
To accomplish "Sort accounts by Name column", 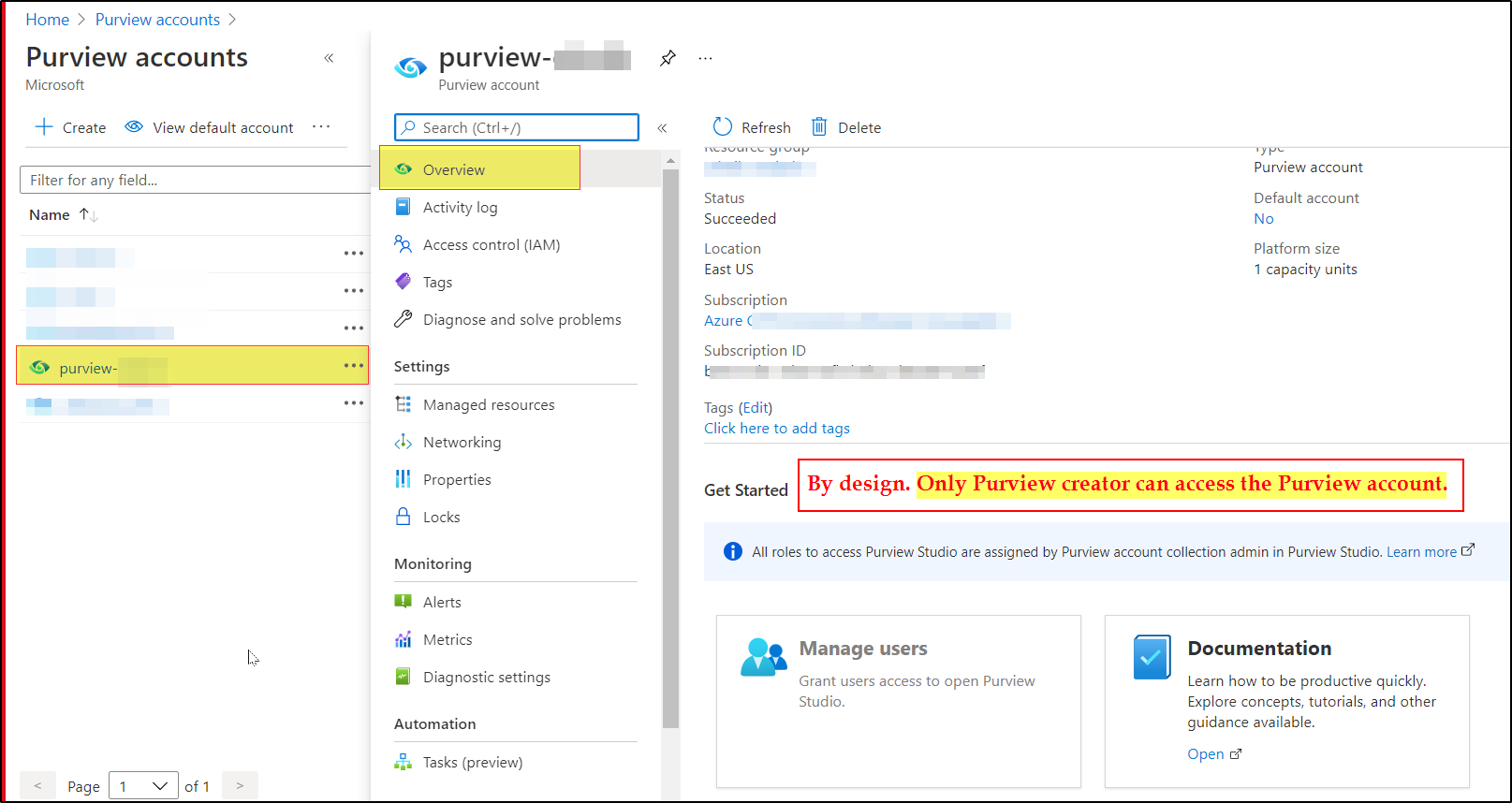I will [x=63, y=214].
